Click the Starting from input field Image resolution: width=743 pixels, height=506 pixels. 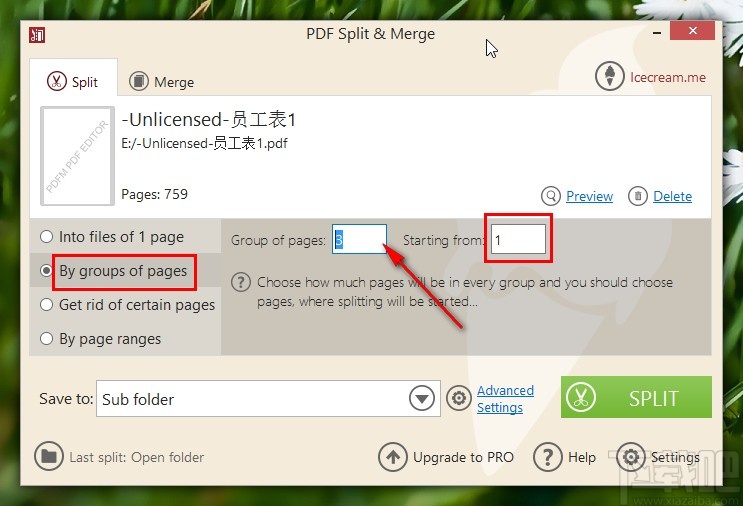point(518,239)
